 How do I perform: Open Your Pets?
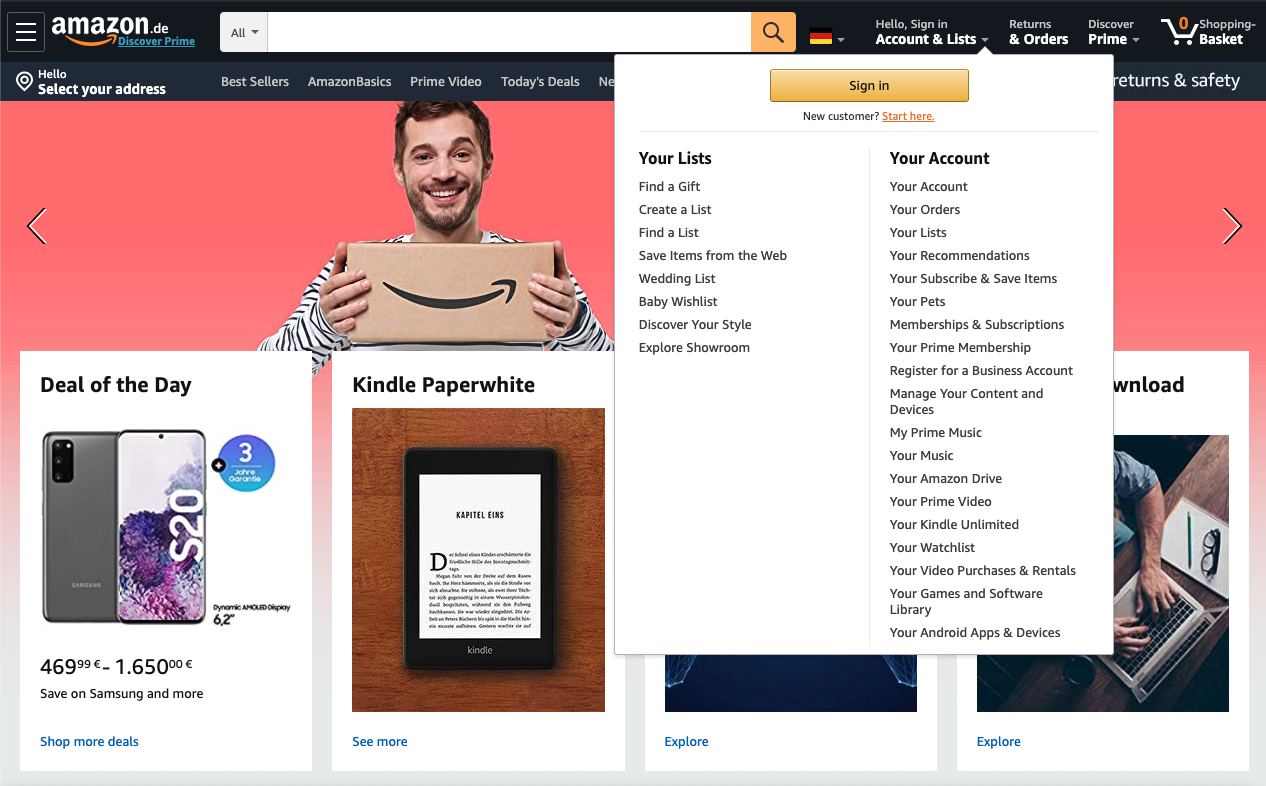(918, 301)
